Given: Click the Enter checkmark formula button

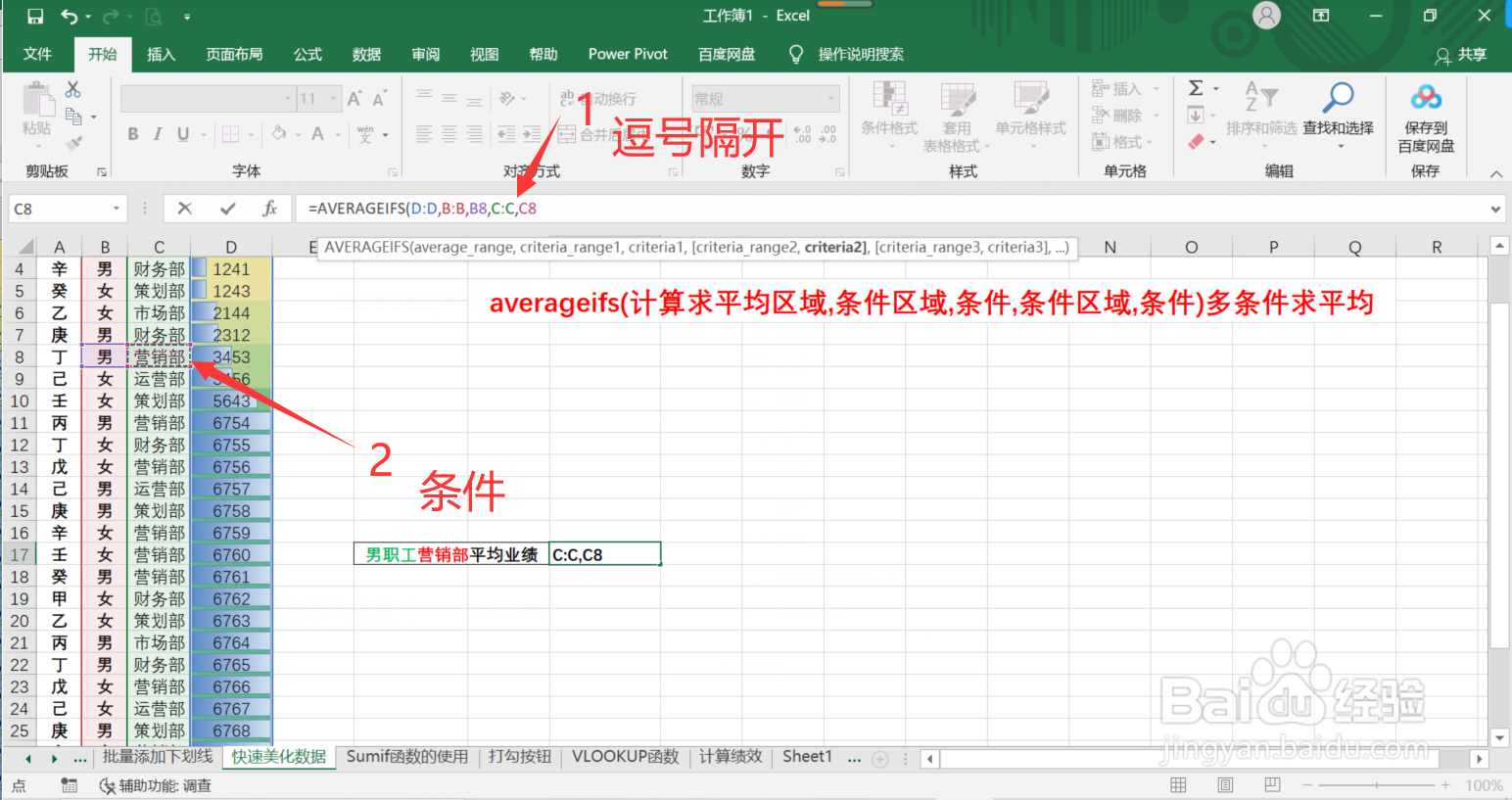Looking at the screenshot, I should pyautogui.click(x=227, y=208).
